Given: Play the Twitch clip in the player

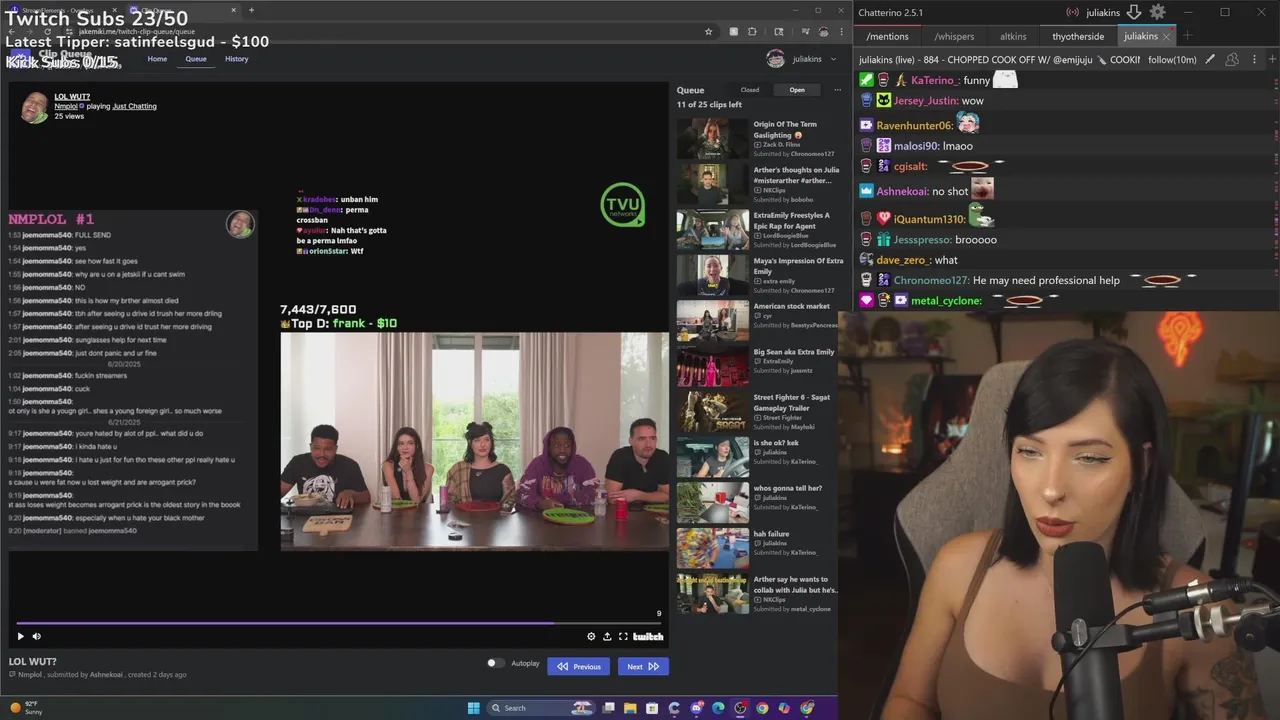Looking at the screenshot, I should [x=20, y=636].
